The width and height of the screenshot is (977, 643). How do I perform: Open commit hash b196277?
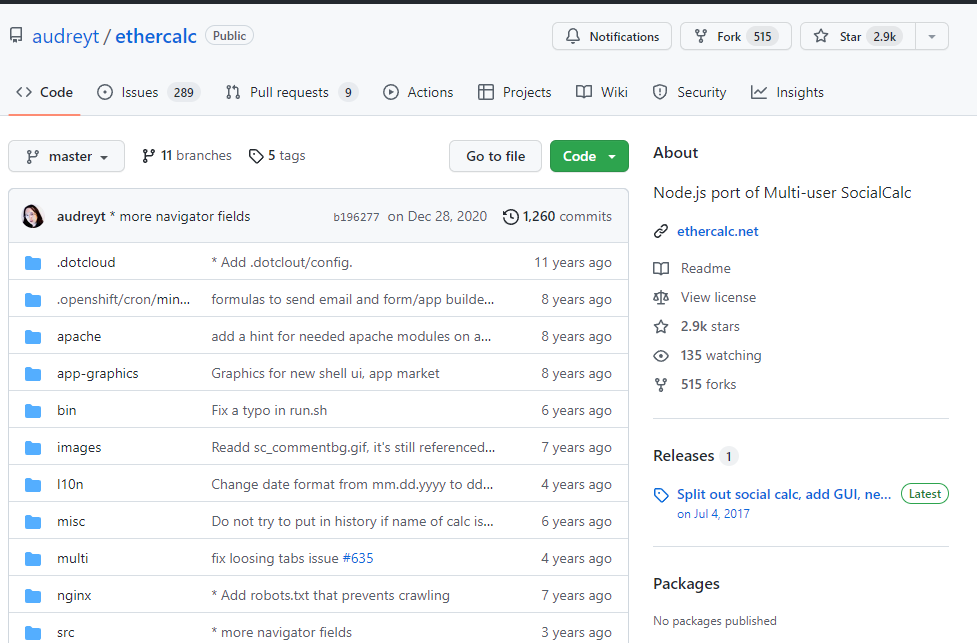point(356,217)
